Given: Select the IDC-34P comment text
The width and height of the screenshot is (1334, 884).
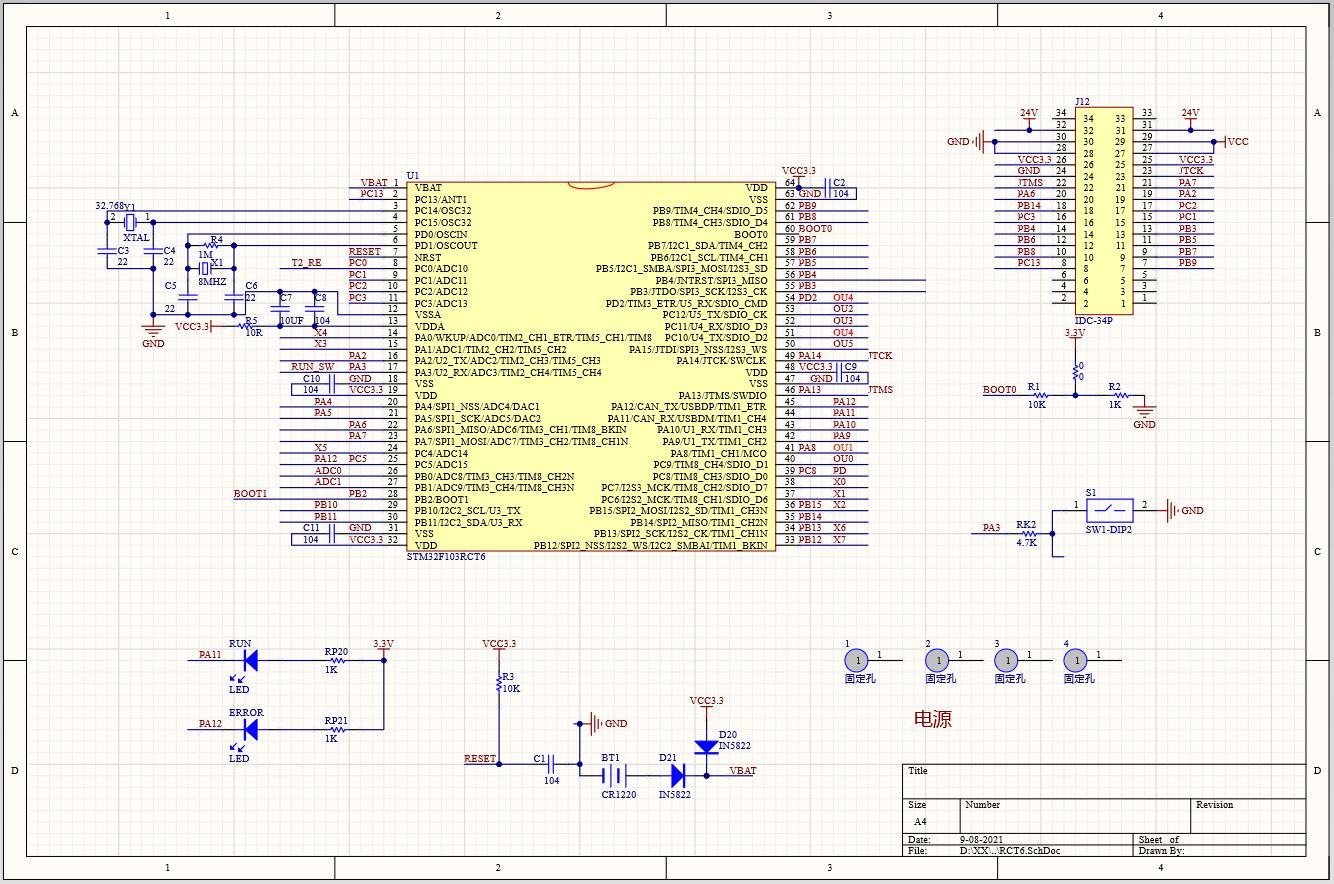Looking at the screenshot, I should pyautogui.click(x=1093, y=320).
